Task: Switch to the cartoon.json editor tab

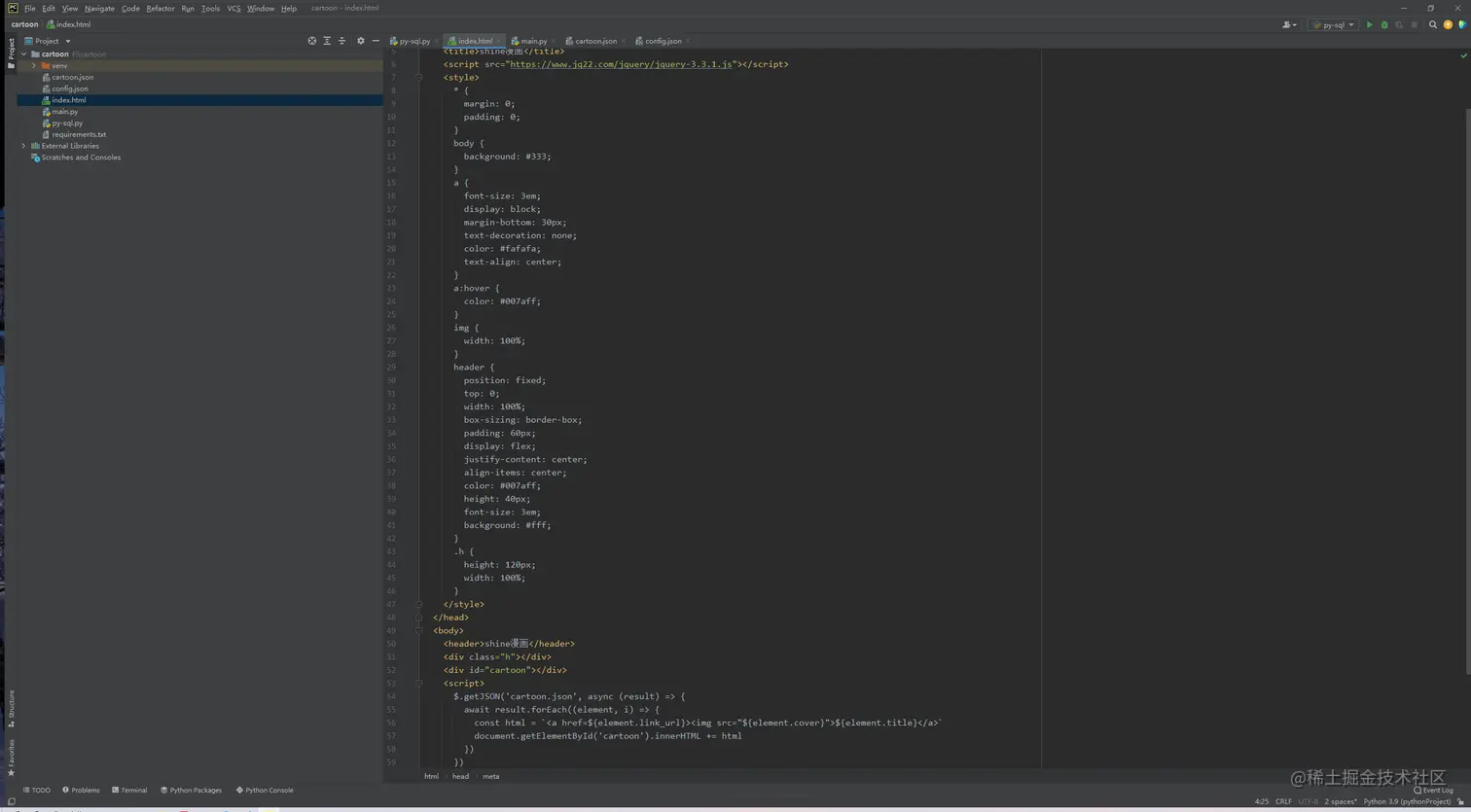Action: (595, 41)
